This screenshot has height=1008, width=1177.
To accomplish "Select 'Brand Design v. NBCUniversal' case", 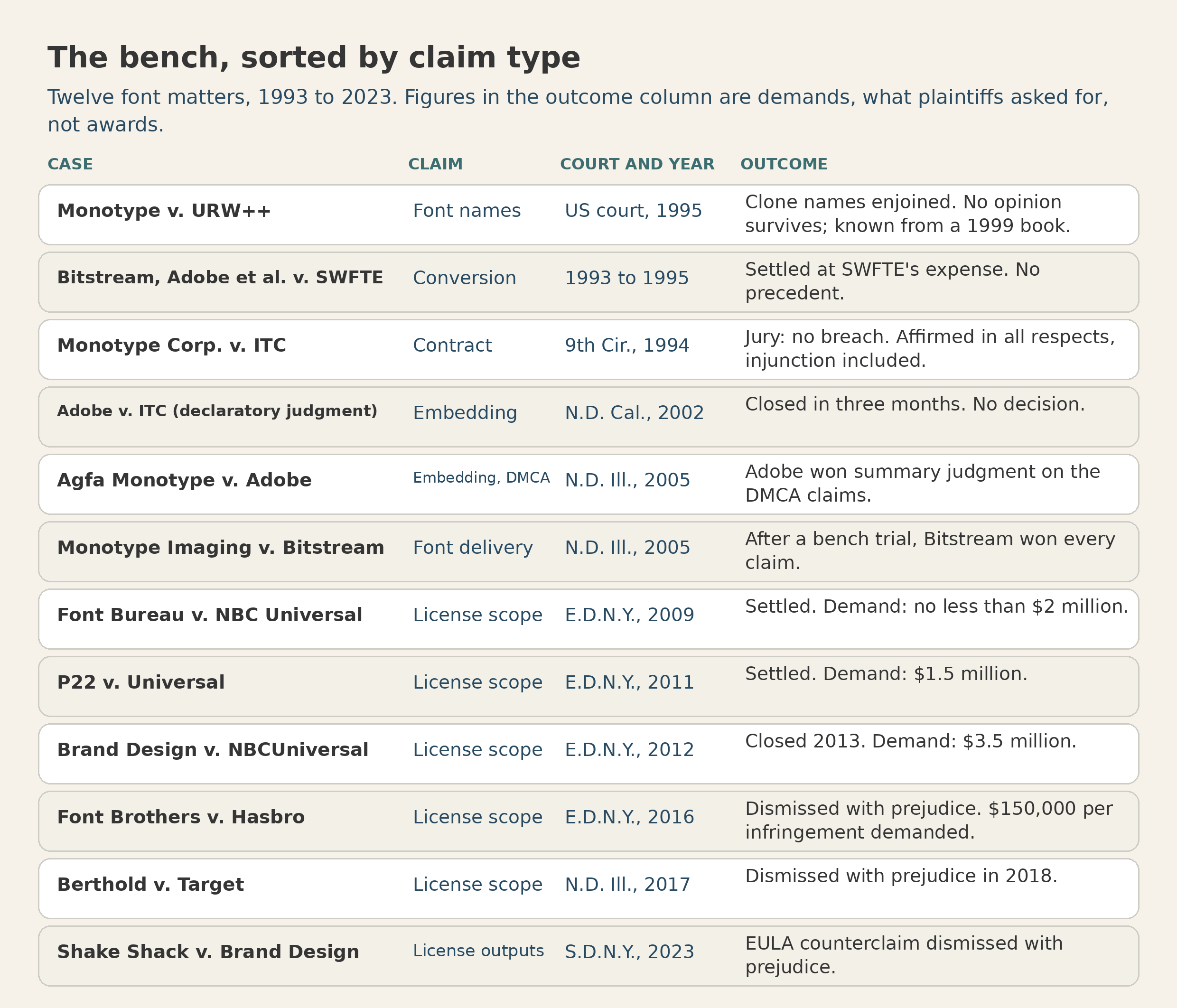I will (x=213, y=750).
